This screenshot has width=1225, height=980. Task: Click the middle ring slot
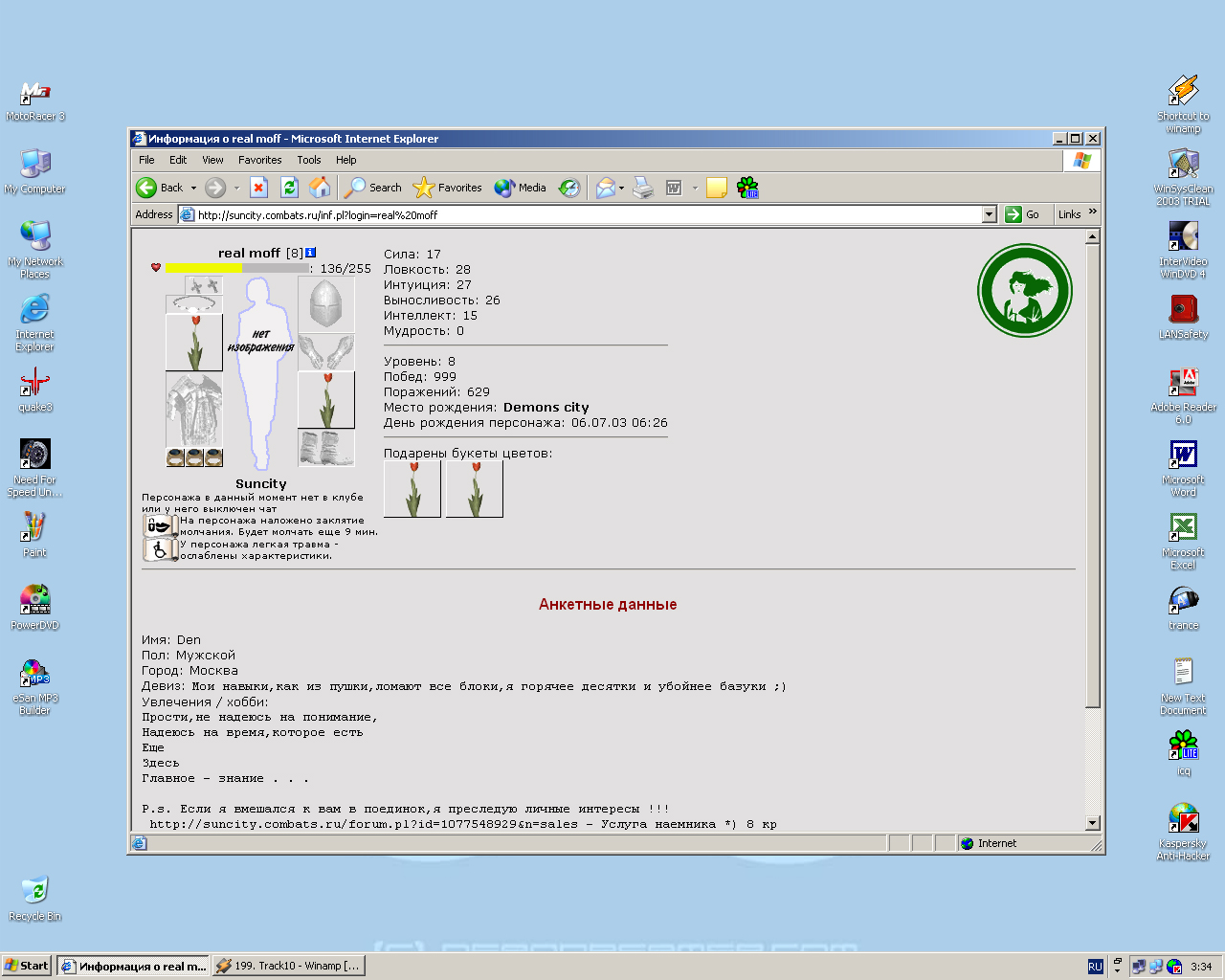coord(194,457)
